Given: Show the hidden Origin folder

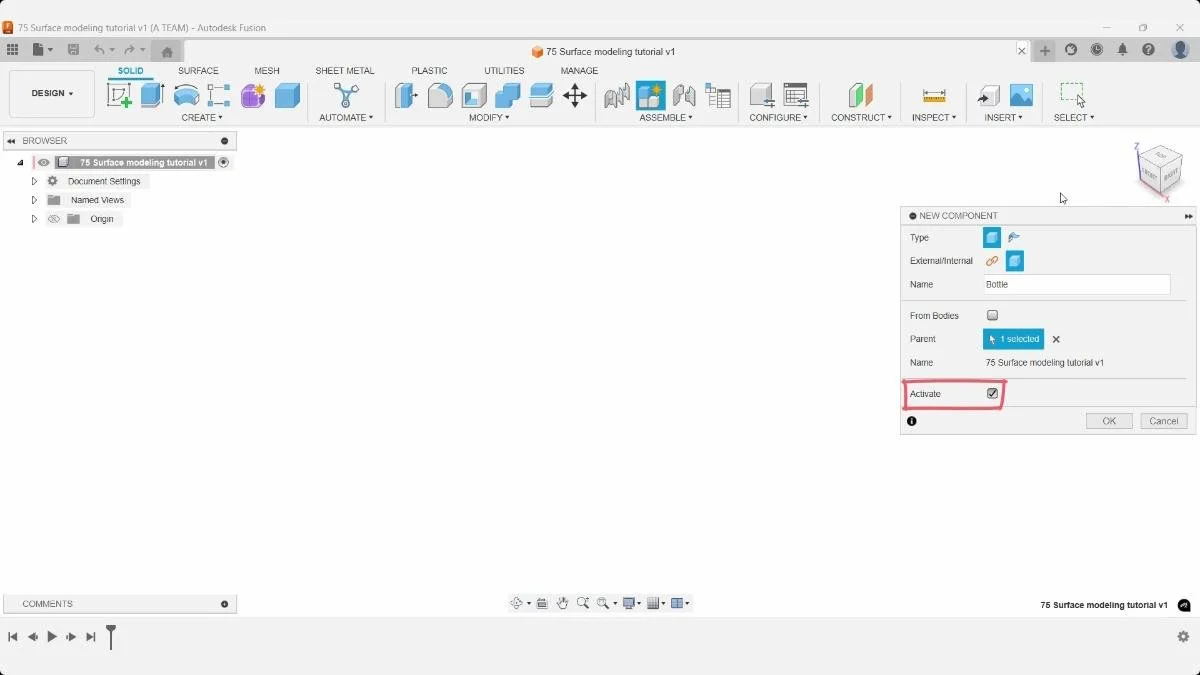Looking at the screenshot, I should tap(54, 219).
